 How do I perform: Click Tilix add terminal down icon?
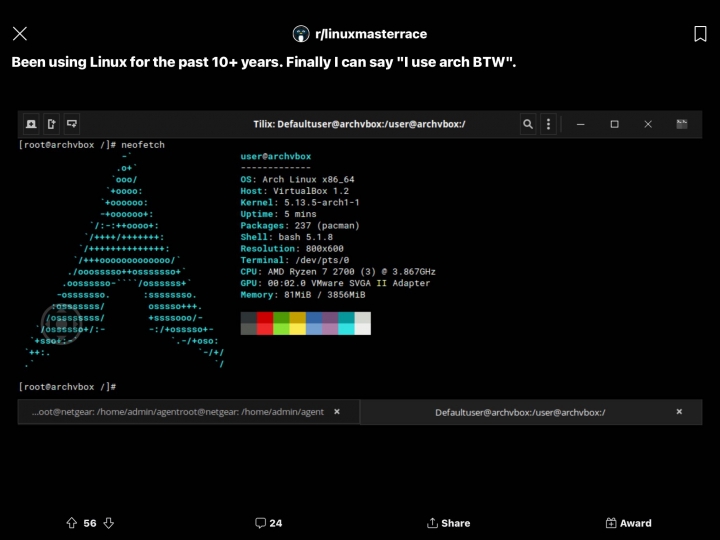pos(72,124)
